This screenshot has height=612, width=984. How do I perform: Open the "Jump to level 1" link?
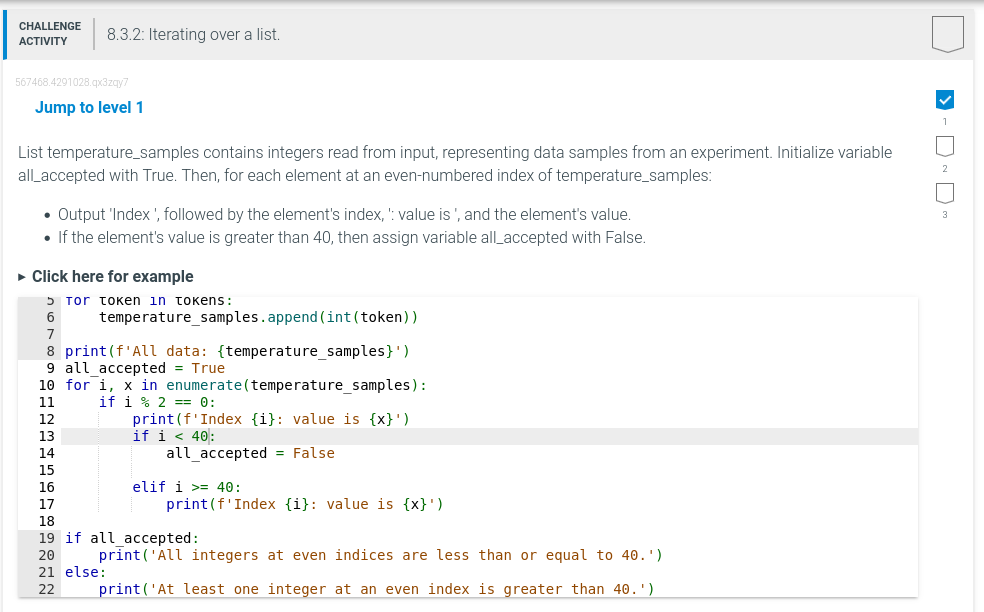88,107
